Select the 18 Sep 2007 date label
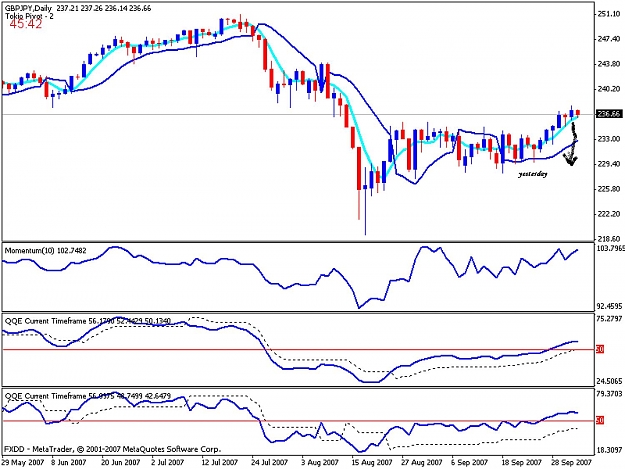 click(x=522, y=462)
